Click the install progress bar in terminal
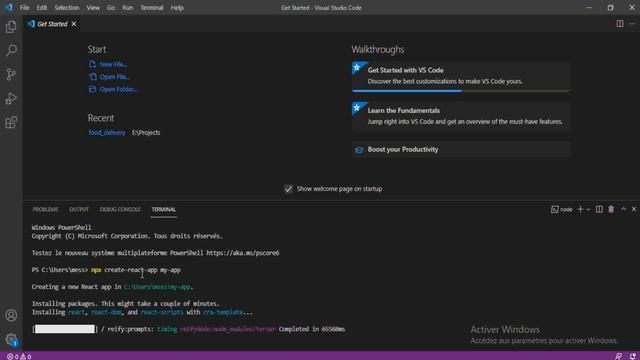Screen dimensions: 640x360 click(64, 329)
